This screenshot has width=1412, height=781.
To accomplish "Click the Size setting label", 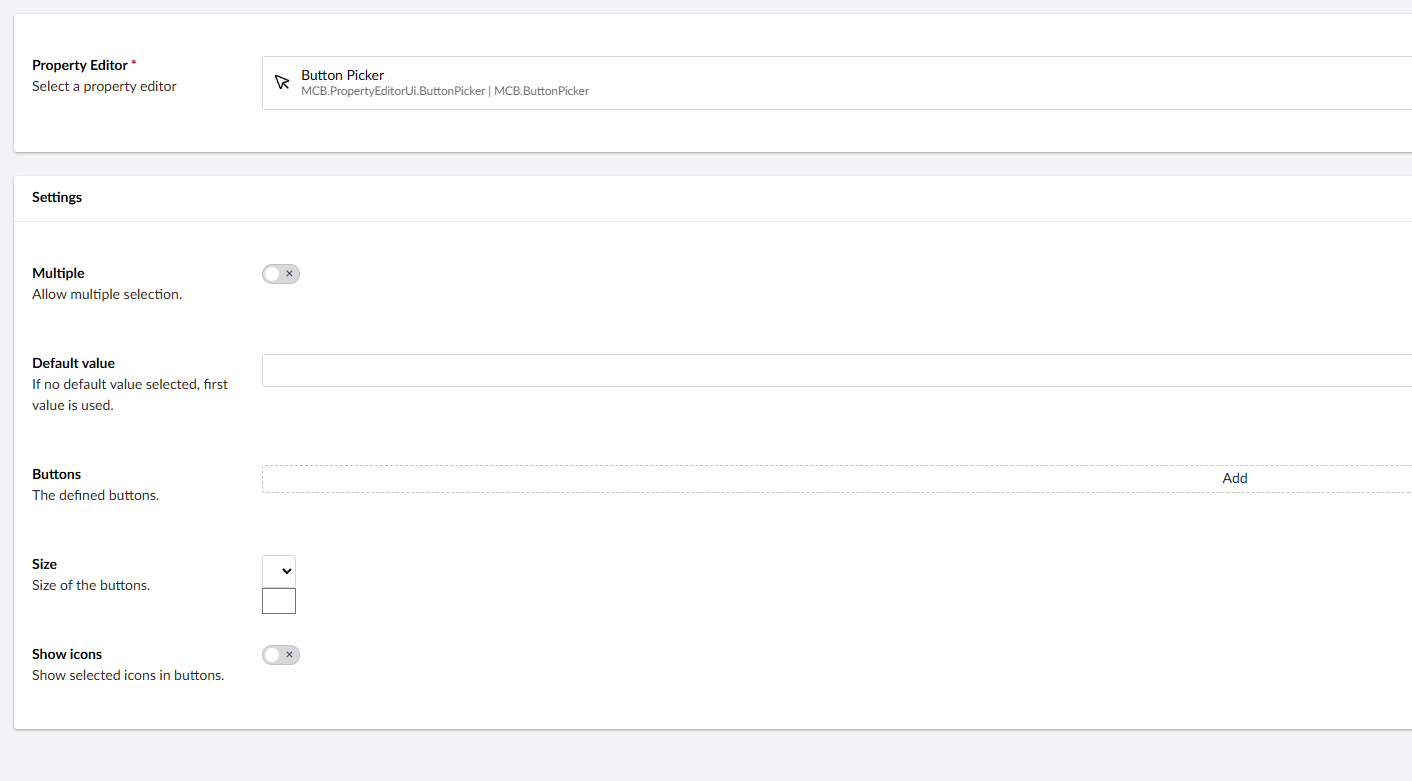I will click(44, 564).
